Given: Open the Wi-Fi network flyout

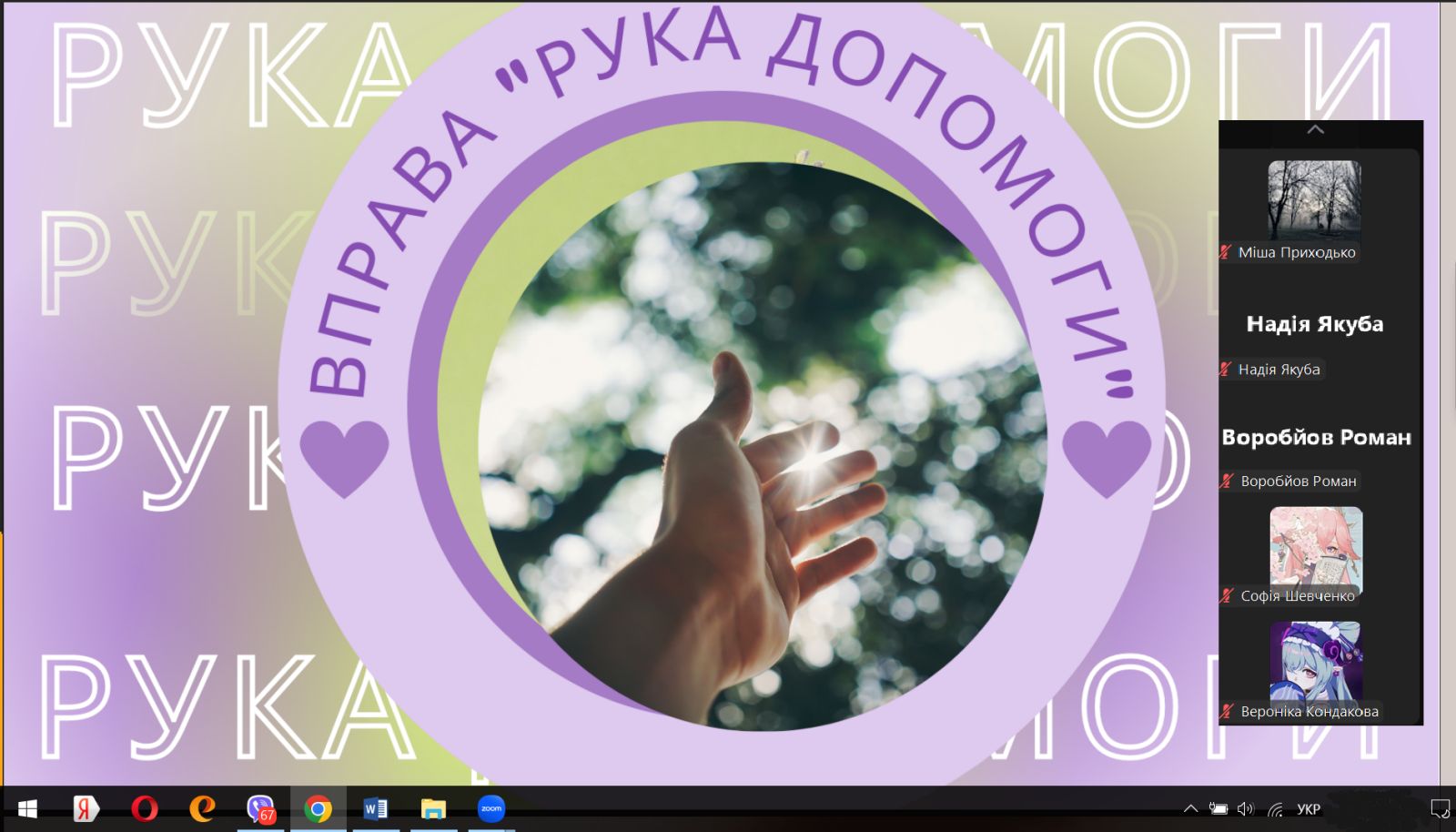Looking at the screenshot, I should [1276, 808].
